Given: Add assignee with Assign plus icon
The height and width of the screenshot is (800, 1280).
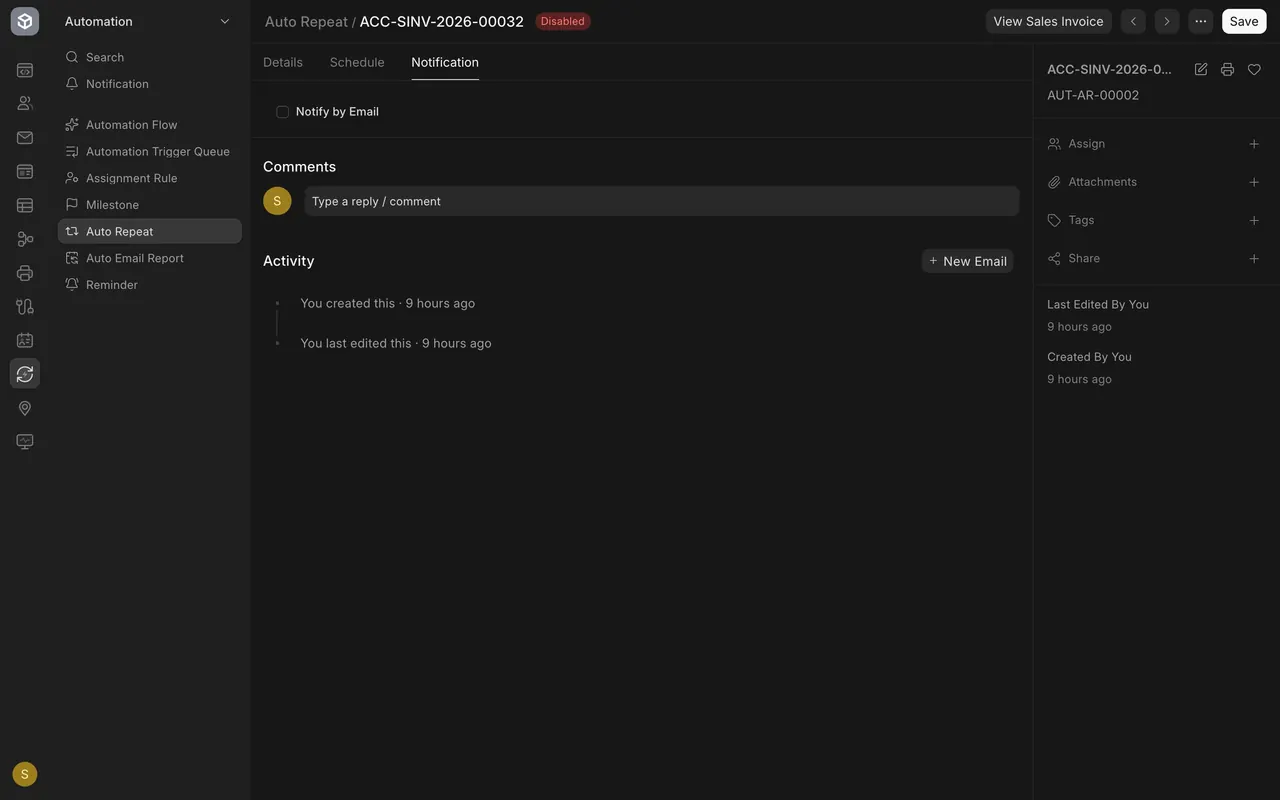Looking at the screenshot, I should click(x=1254, y=144).
